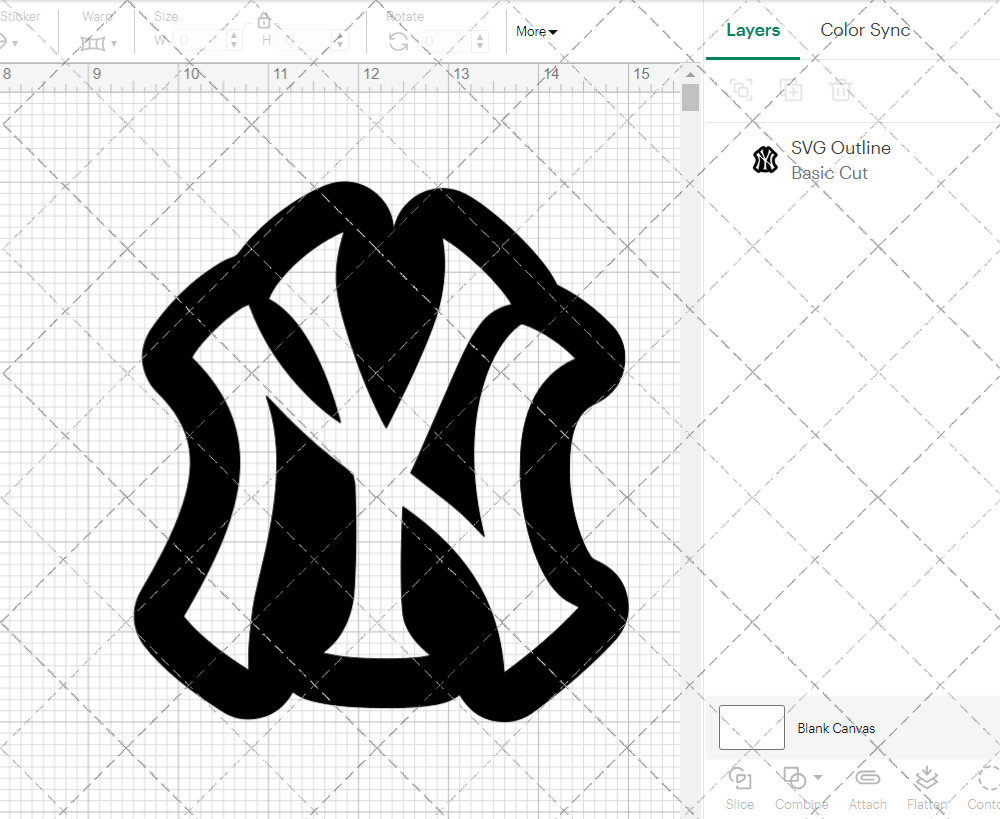The height and width of the screenshot is (819, 1000).
Task: Expand the Combine dropdown arrow
Action: [818, 777]
